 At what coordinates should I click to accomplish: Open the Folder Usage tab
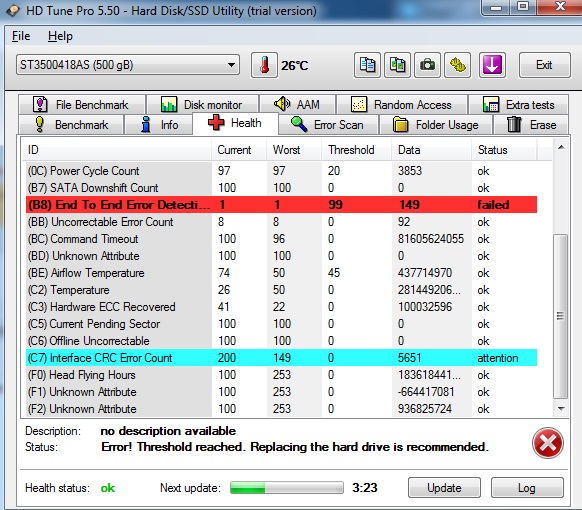point(436,125)
